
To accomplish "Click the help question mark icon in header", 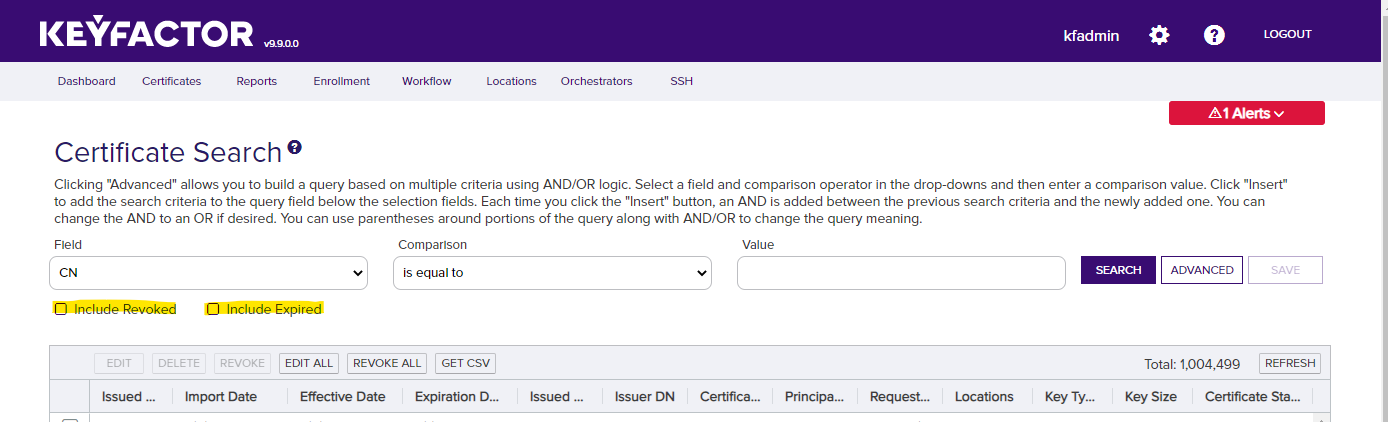I will pyautogui.click(x=1214, y=35).
